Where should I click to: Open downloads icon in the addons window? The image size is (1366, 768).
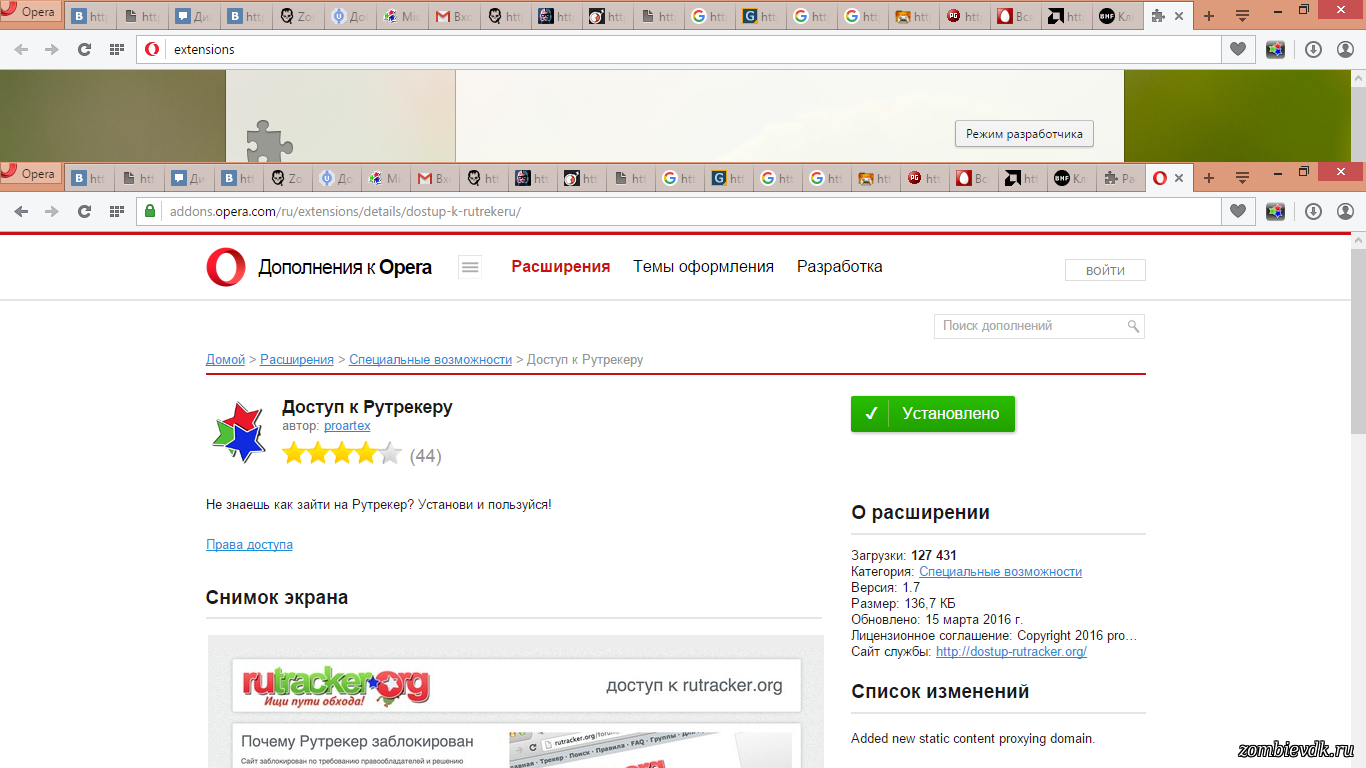pos(1314,211)
